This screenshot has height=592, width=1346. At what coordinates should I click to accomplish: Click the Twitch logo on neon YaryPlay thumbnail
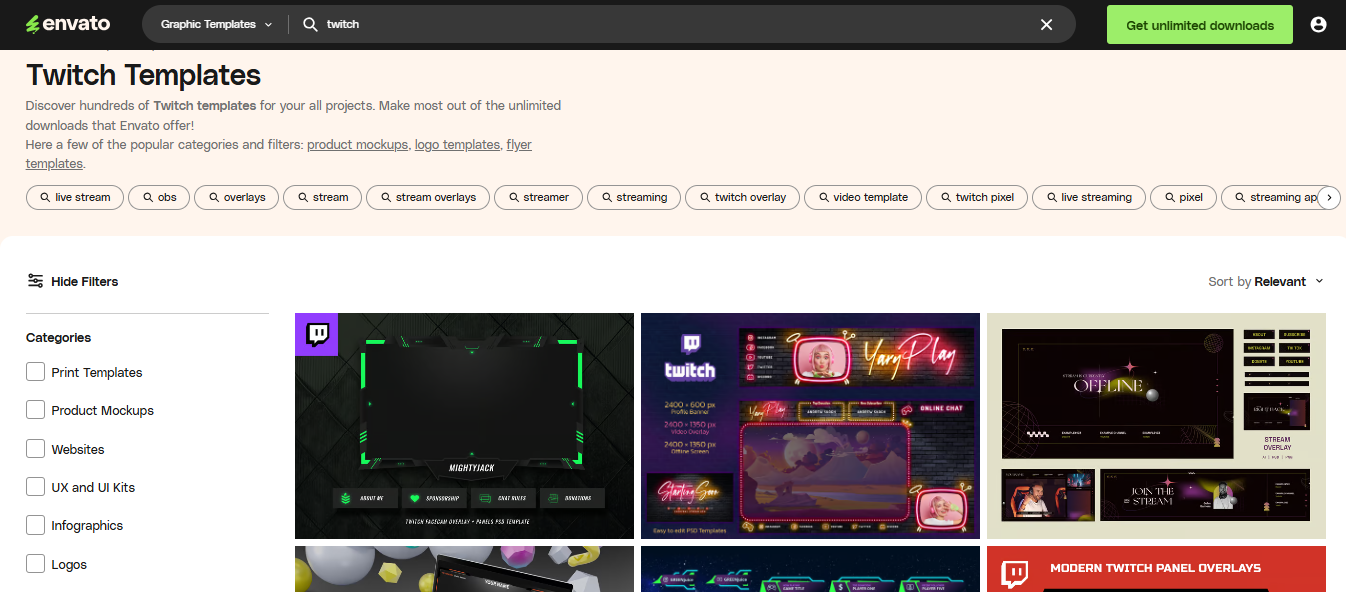690,357
